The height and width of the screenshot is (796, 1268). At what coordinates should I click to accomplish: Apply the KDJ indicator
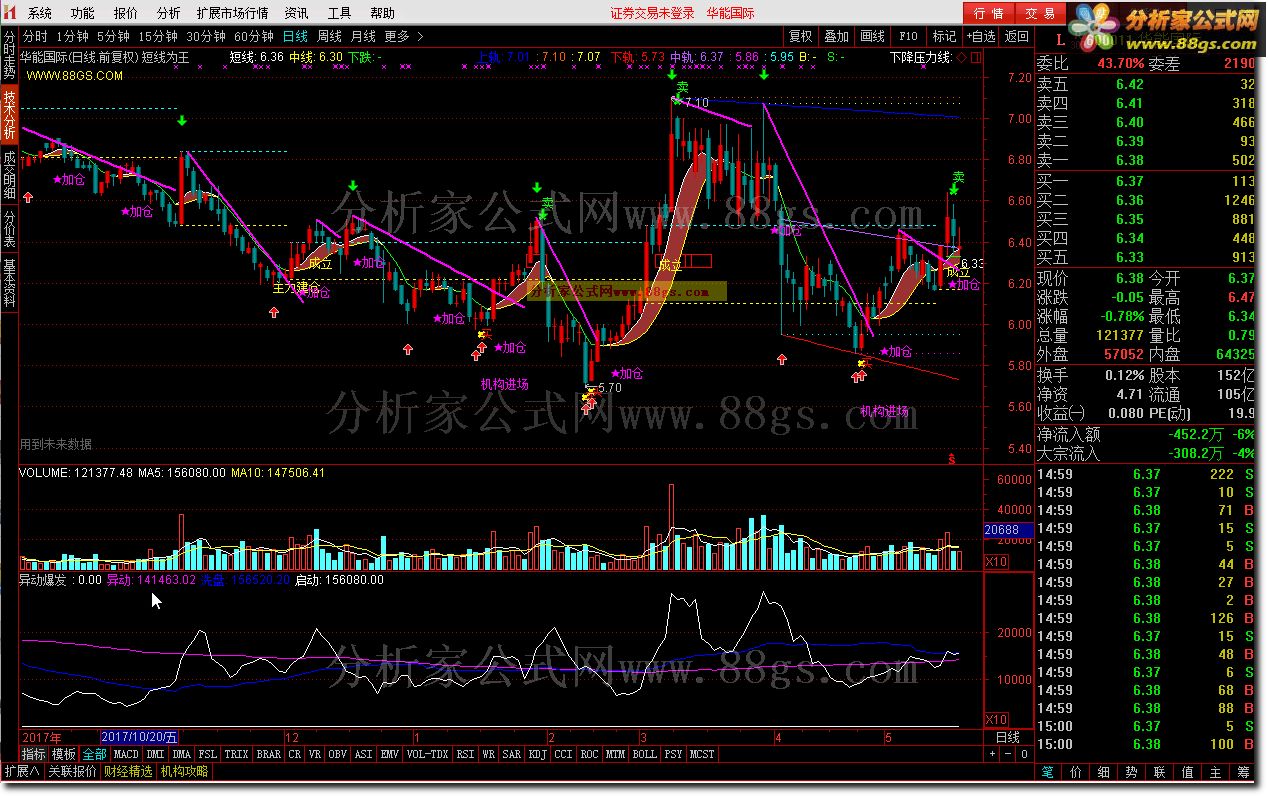tap(538, 753)
